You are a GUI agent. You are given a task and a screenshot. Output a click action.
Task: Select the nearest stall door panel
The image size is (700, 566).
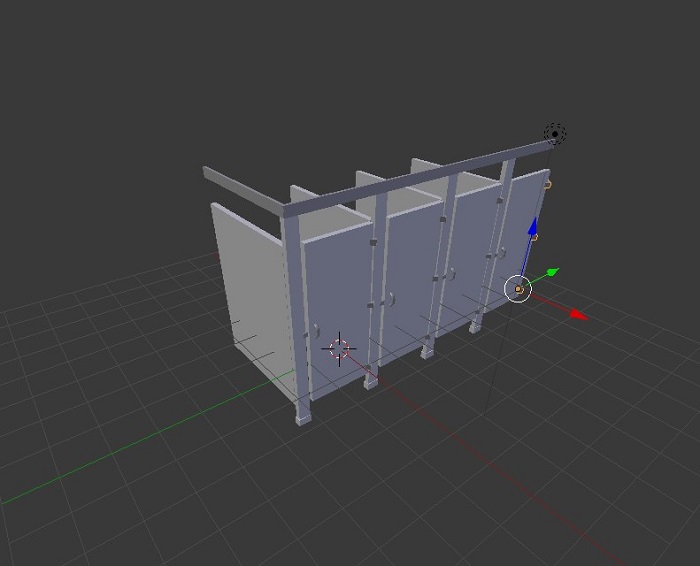[x=339, y=310]
